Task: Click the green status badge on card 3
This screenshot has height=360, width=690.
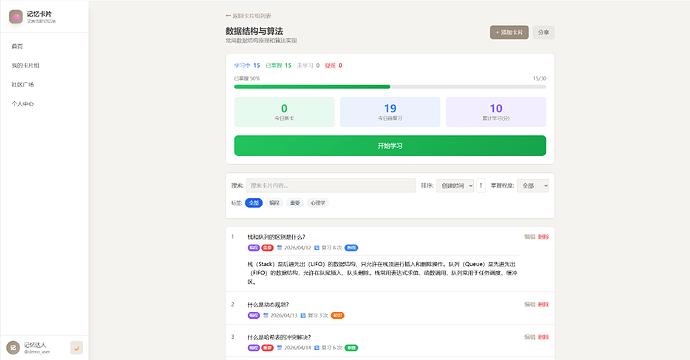Action: (x=351, y=348)
